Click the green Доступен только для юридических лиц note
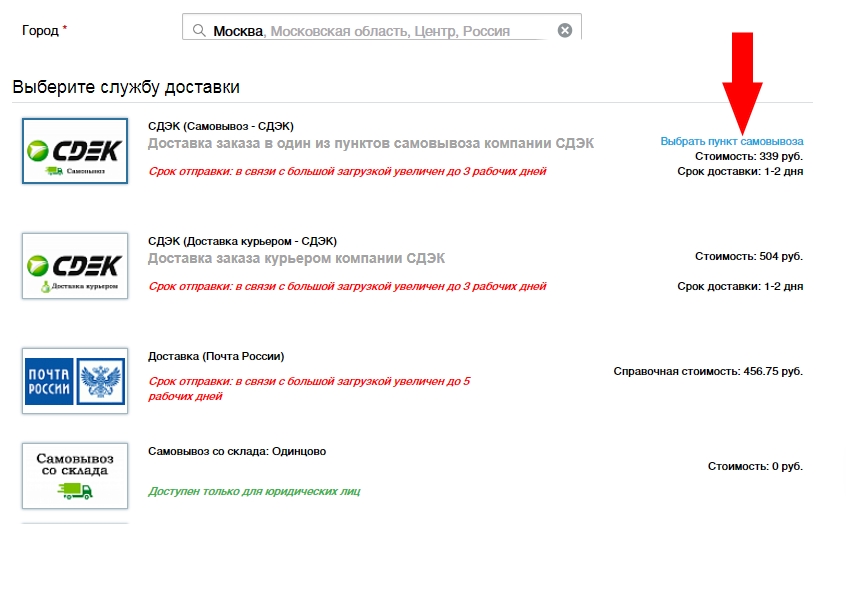Viewport: 846px width, 600px height. [x=254, y=492]
